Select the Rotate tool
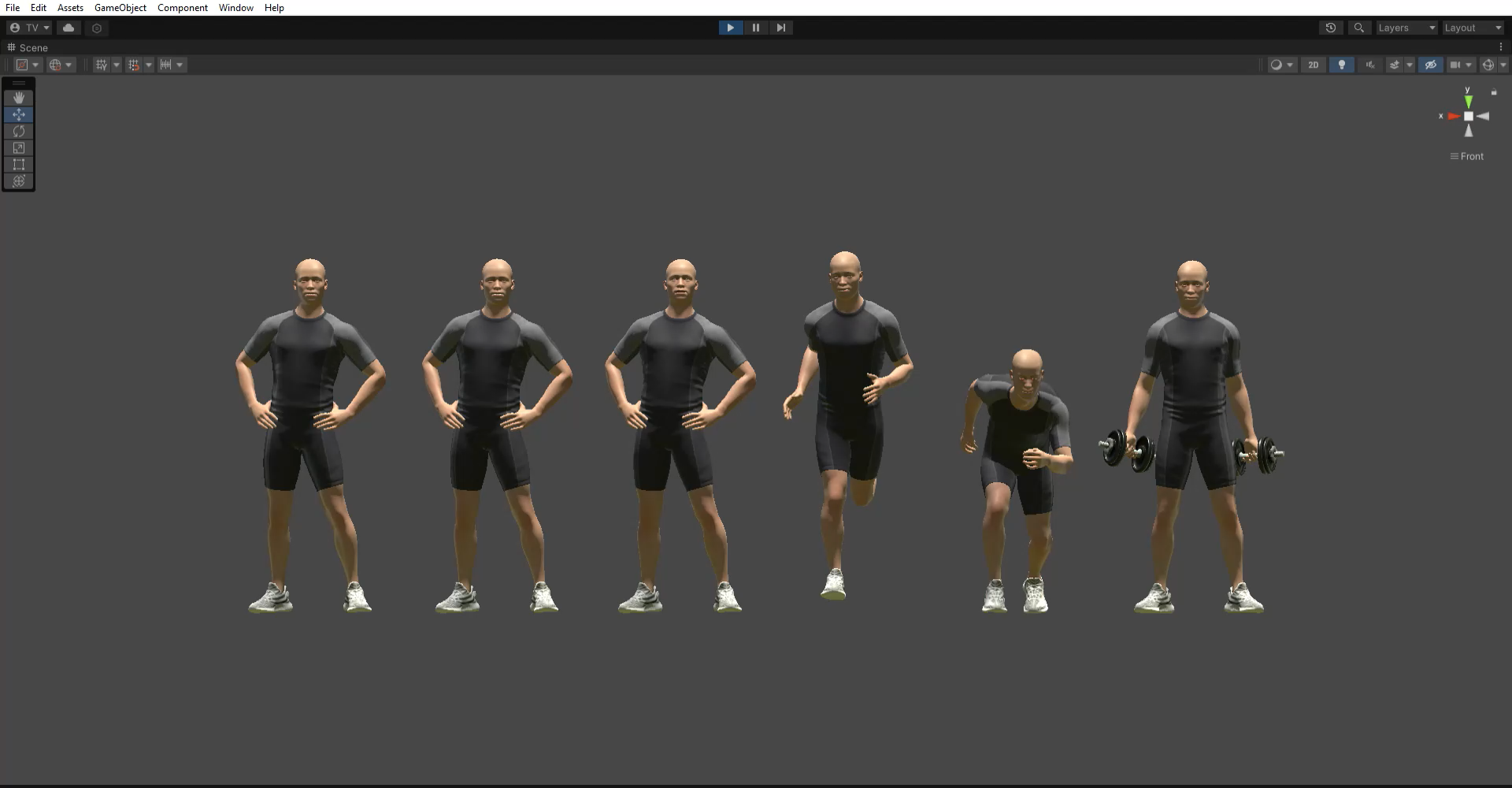The width and height of the screenshot is (1512, 788). pyautogui.click(x=19, y=132)
